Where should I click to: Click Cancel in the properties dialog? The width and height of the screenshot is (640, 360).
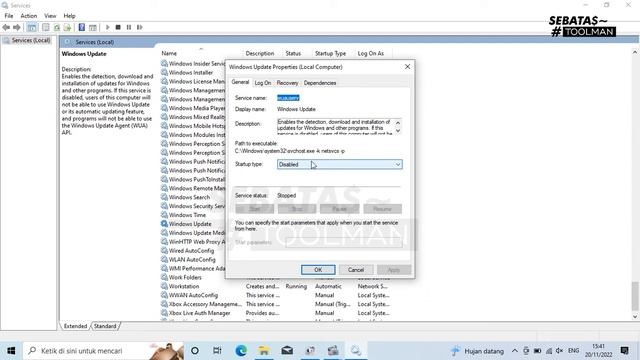coord(356,270)
